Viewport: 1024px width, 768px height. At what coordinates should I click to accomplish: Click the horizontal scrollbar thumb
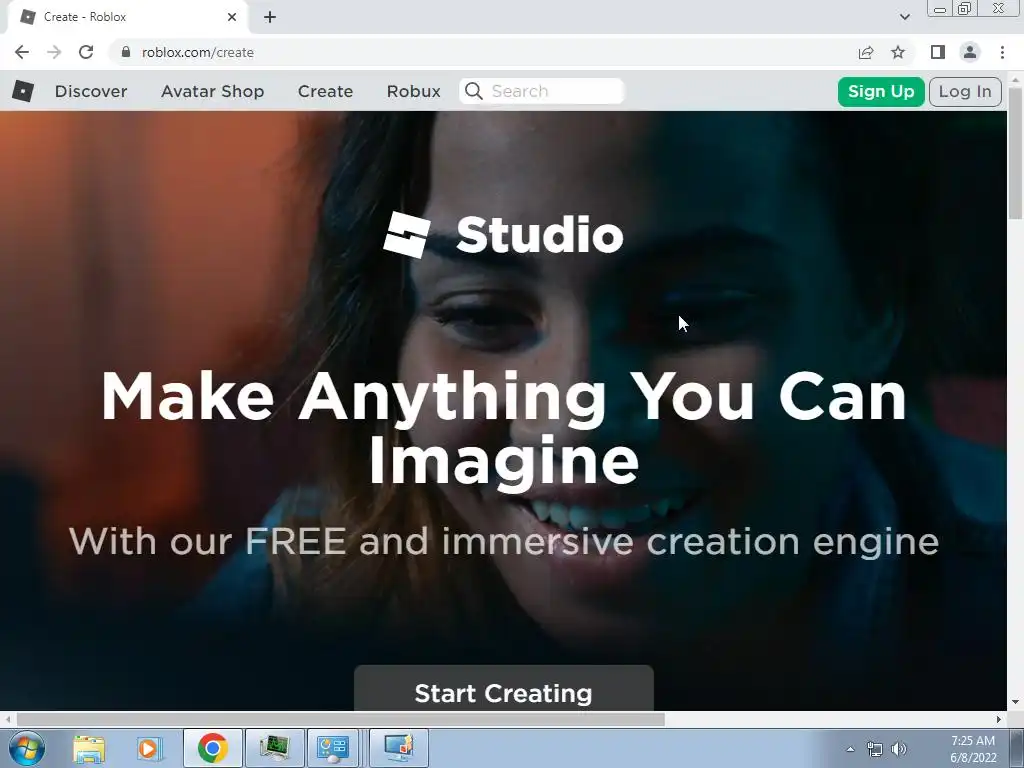click(x=341, y=720)
